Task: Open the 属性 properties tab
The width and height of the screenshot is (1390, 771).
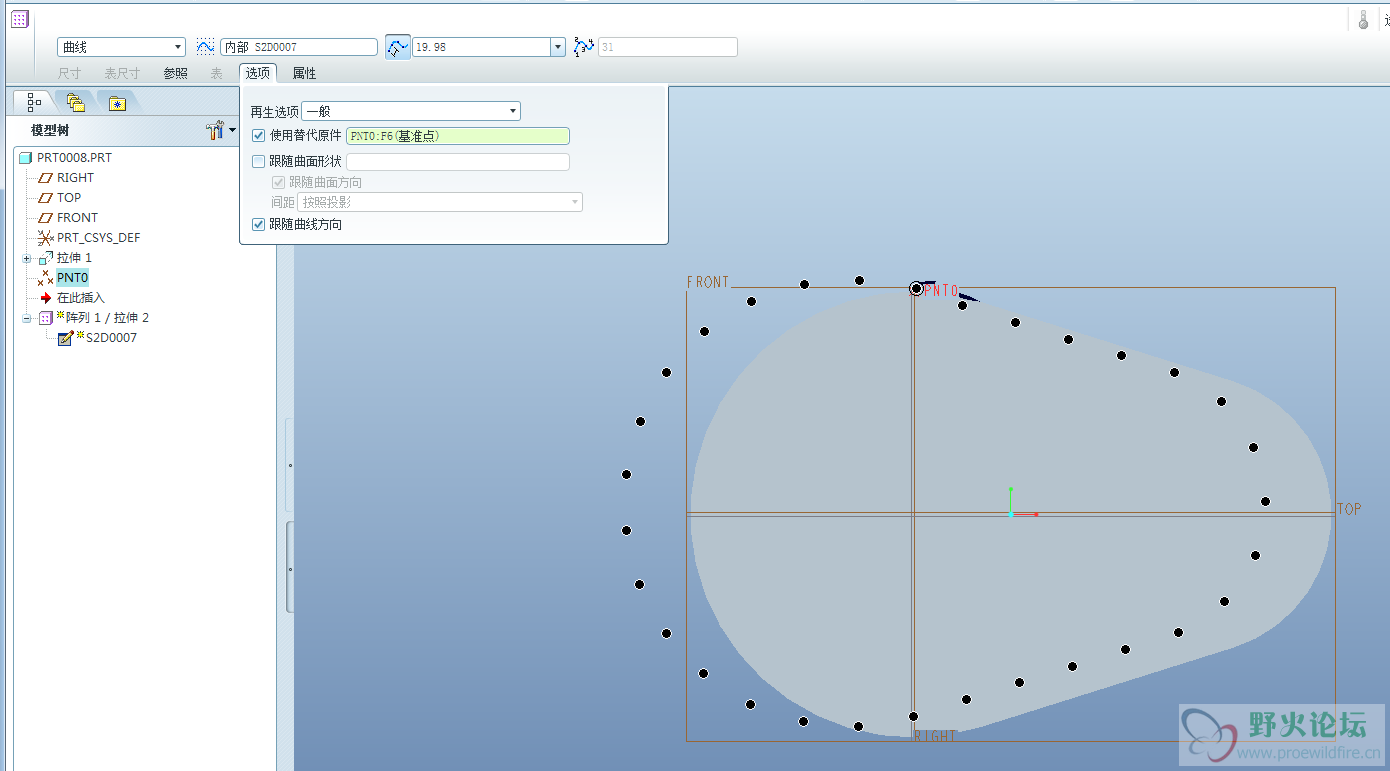Action: (304, 73)
